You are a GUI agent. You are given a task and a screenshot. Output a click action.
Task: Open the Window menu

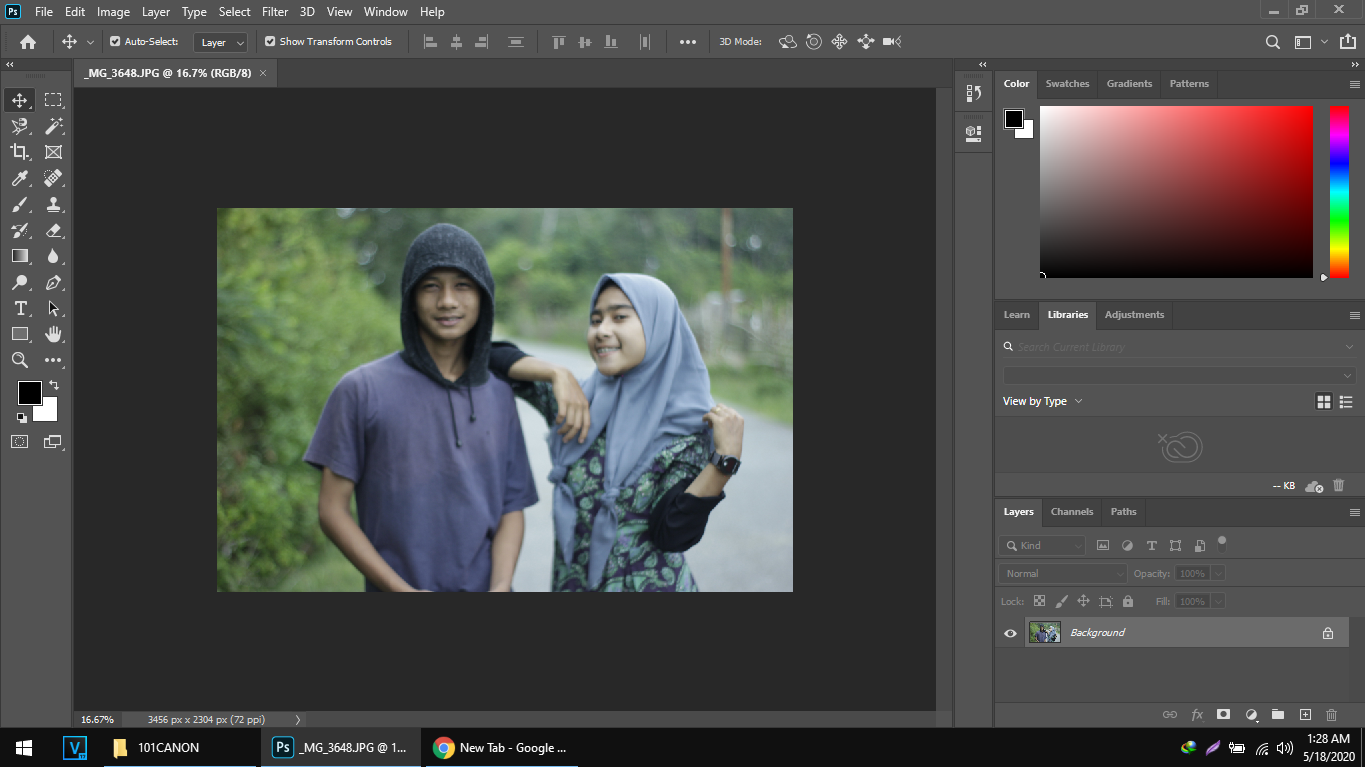(385, 12)
